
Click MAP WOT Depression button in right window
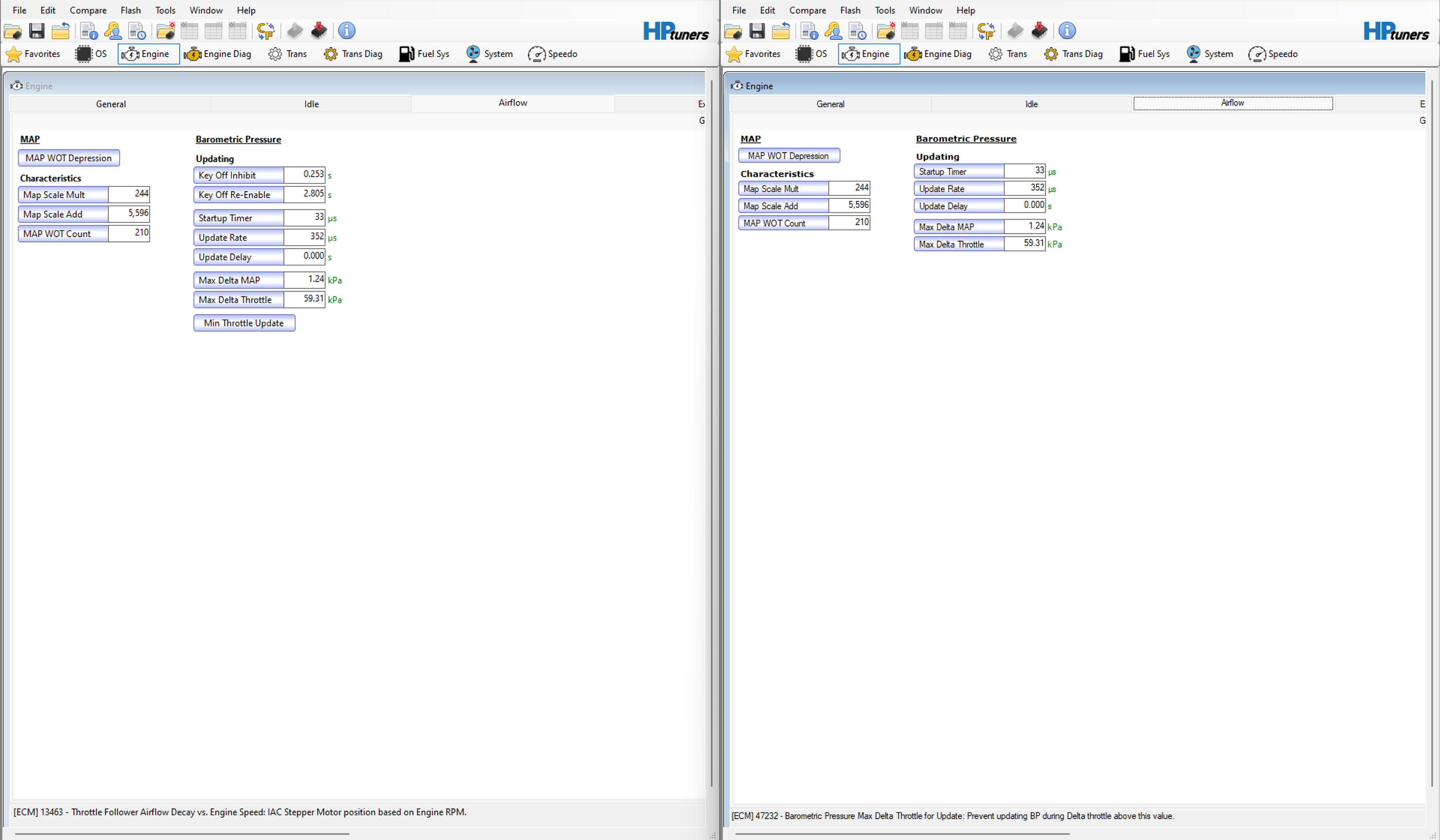(788, 156)
